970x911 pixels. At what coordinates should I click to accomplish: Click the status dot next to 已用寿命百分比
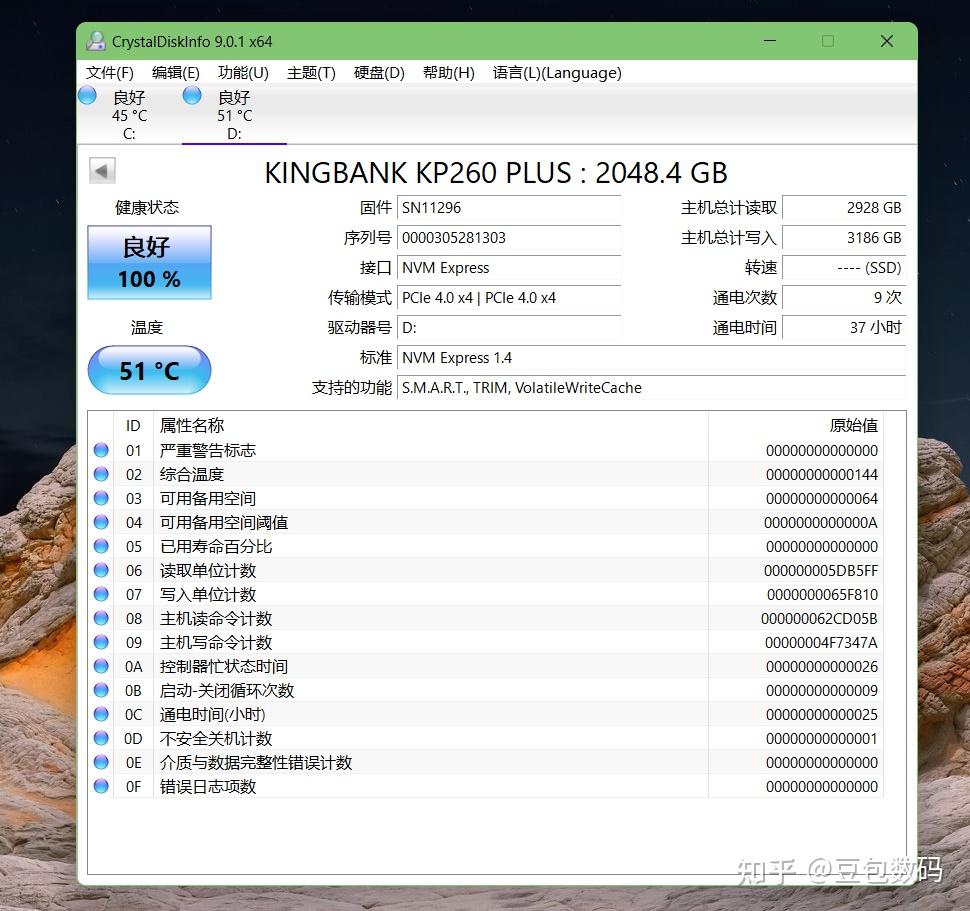100,546
